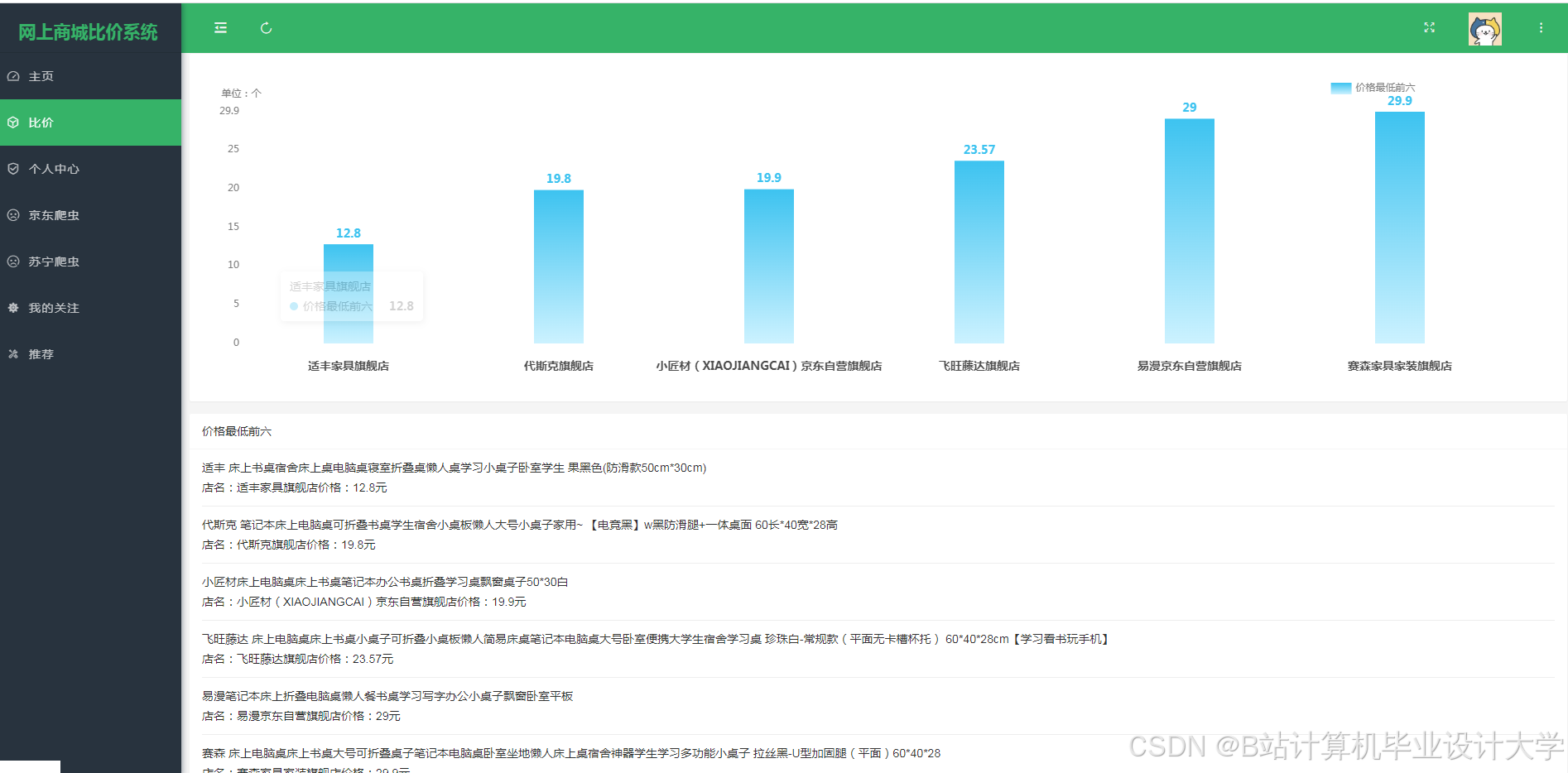The width and height of the screenshot is (1568, 773).
Task: Click the 易漫京东自营旗舰店 axis label
Action: tap(1189, 366)
